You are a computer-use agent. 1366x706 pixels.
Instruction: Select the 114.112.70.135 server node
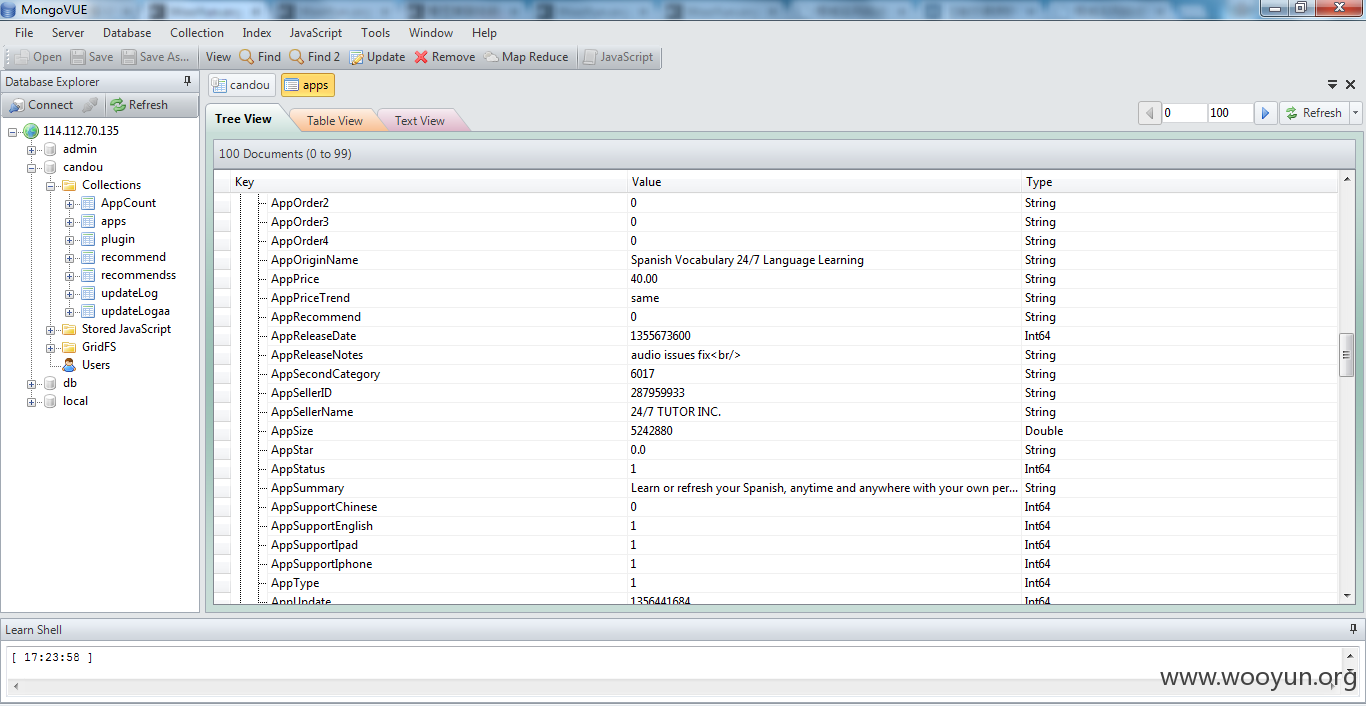tap(81, 131)
